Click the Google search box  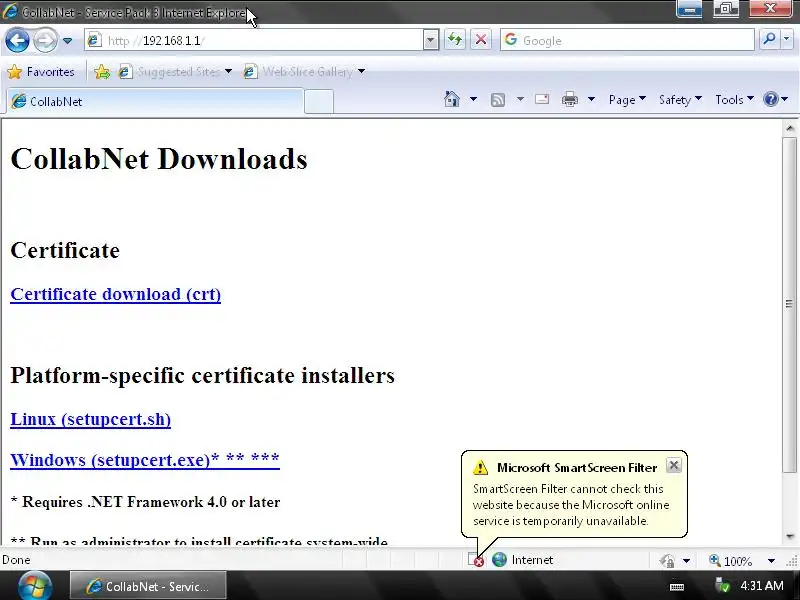(627, 40)
